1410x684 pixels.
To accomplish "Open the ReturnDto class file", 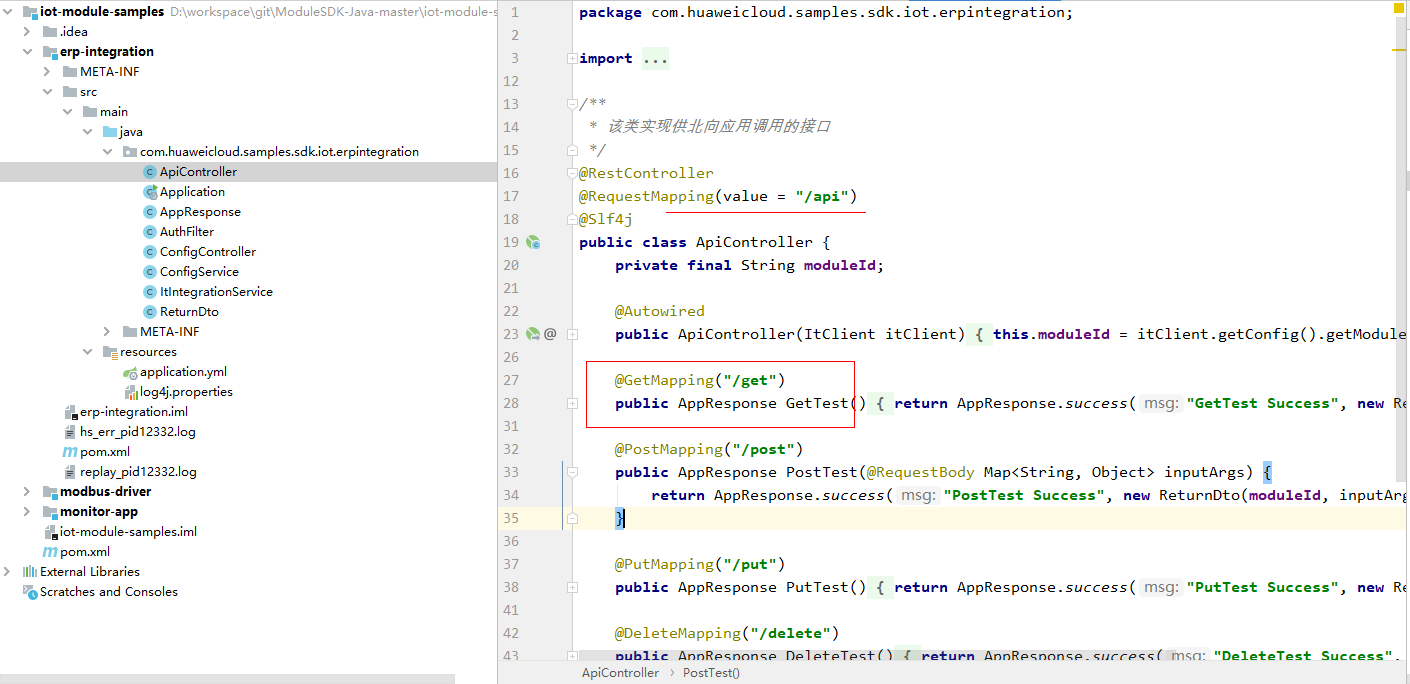I will pos(189,312).
